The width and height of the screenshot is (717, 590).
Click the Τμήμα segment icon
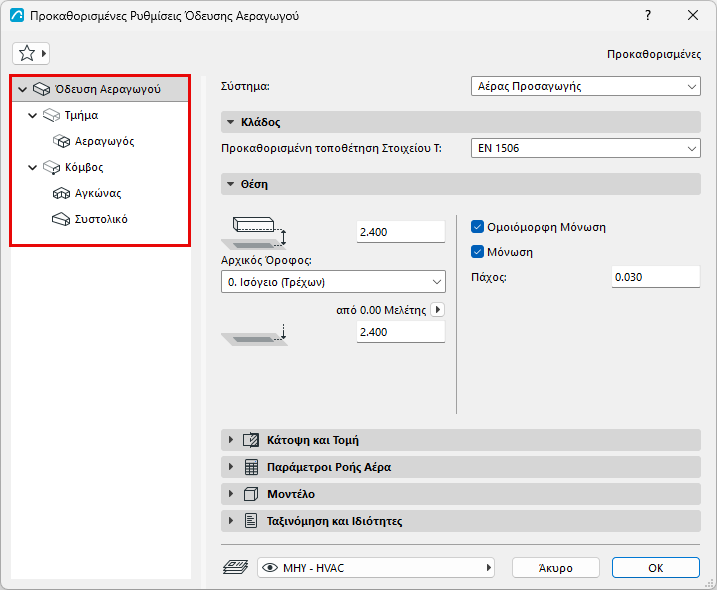point(51,115)
